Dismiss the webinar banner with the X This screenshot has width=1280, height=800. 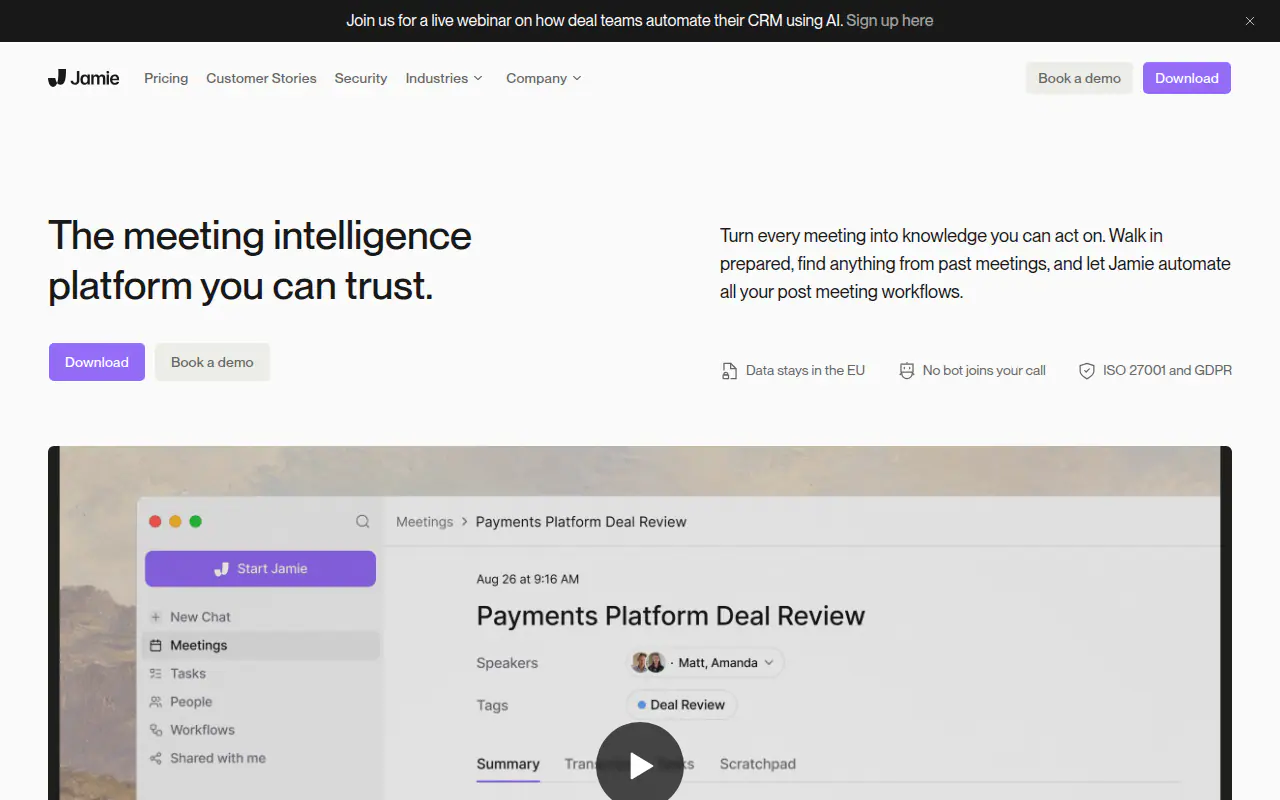[1250, 21]
